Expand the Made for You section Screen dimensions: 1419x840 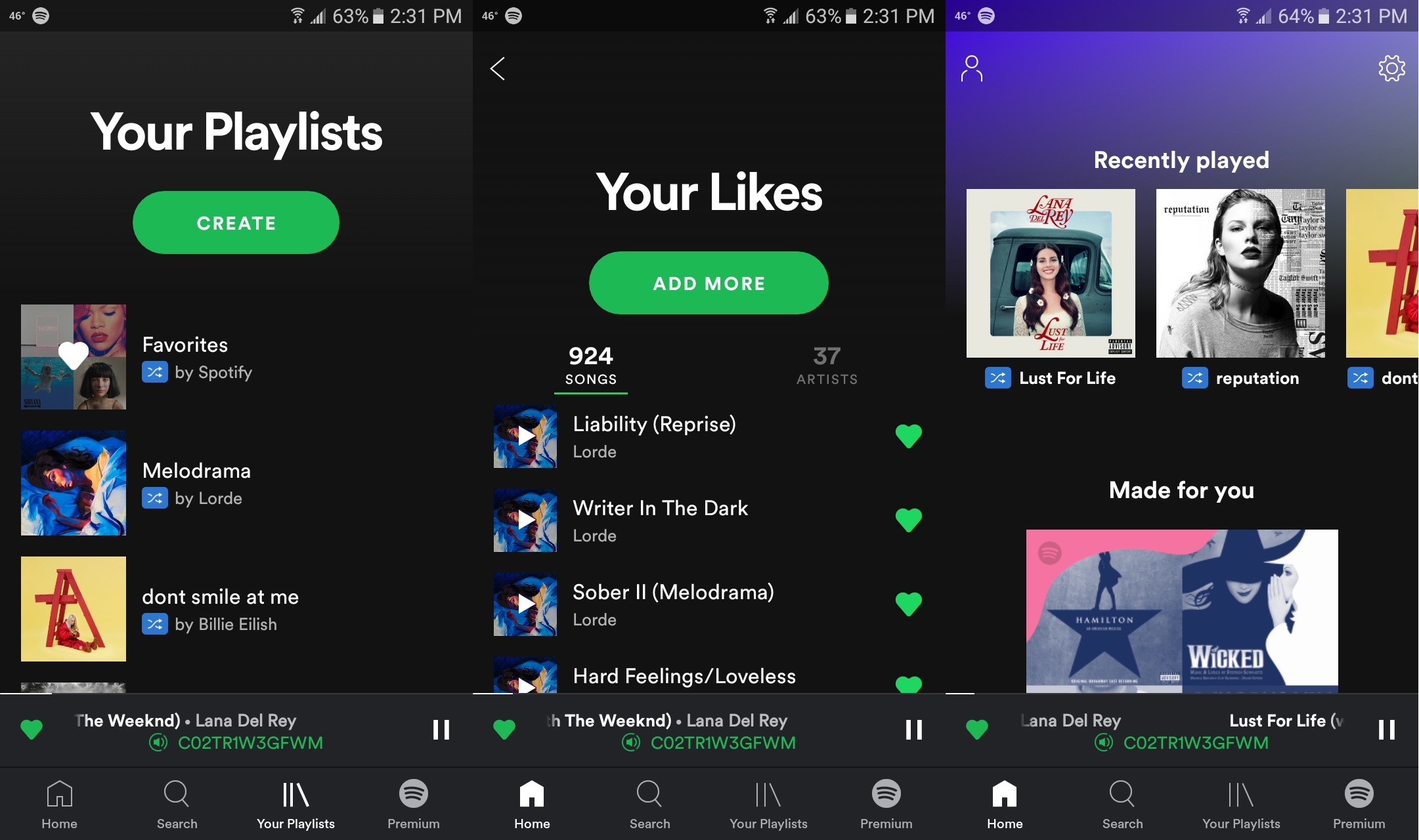[1180, 489]
